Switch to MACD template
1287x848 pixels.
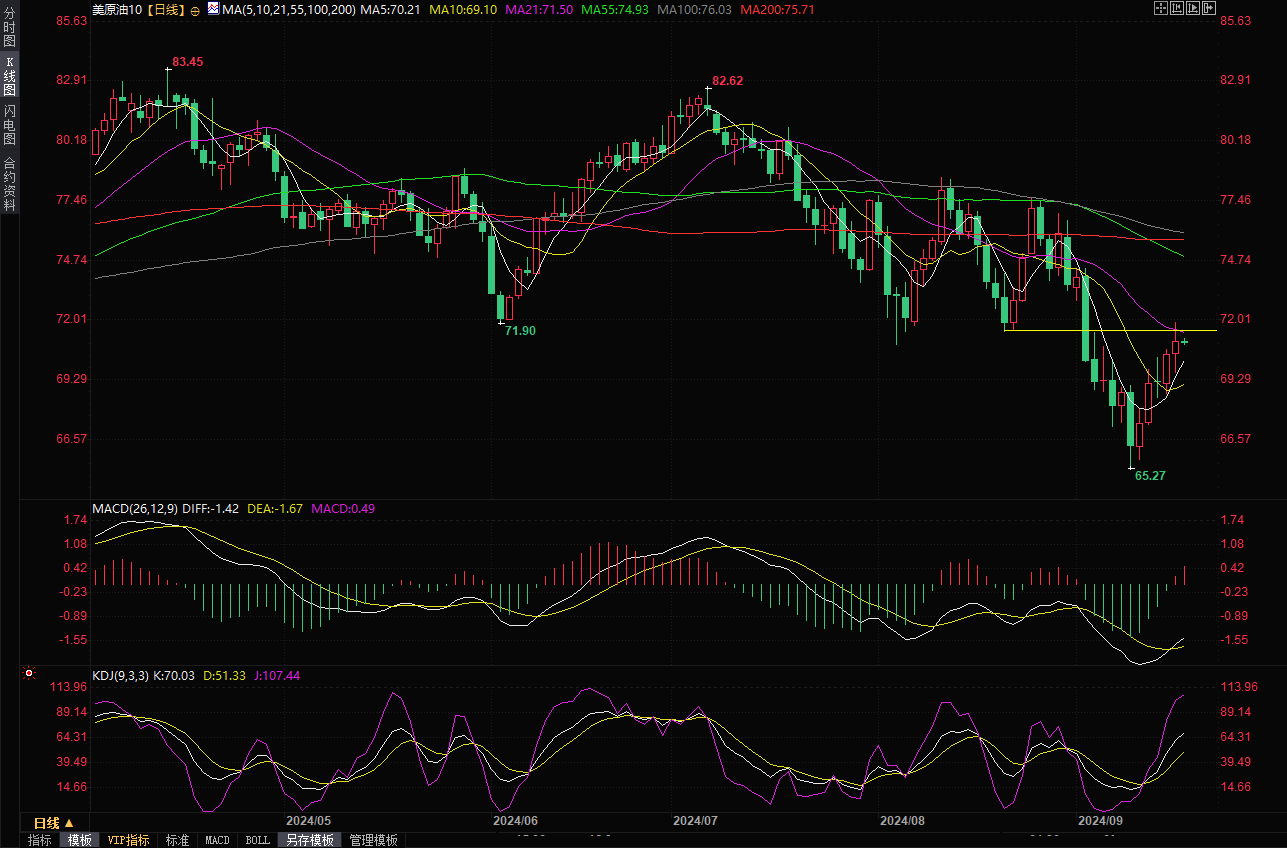tap(217, 840)
